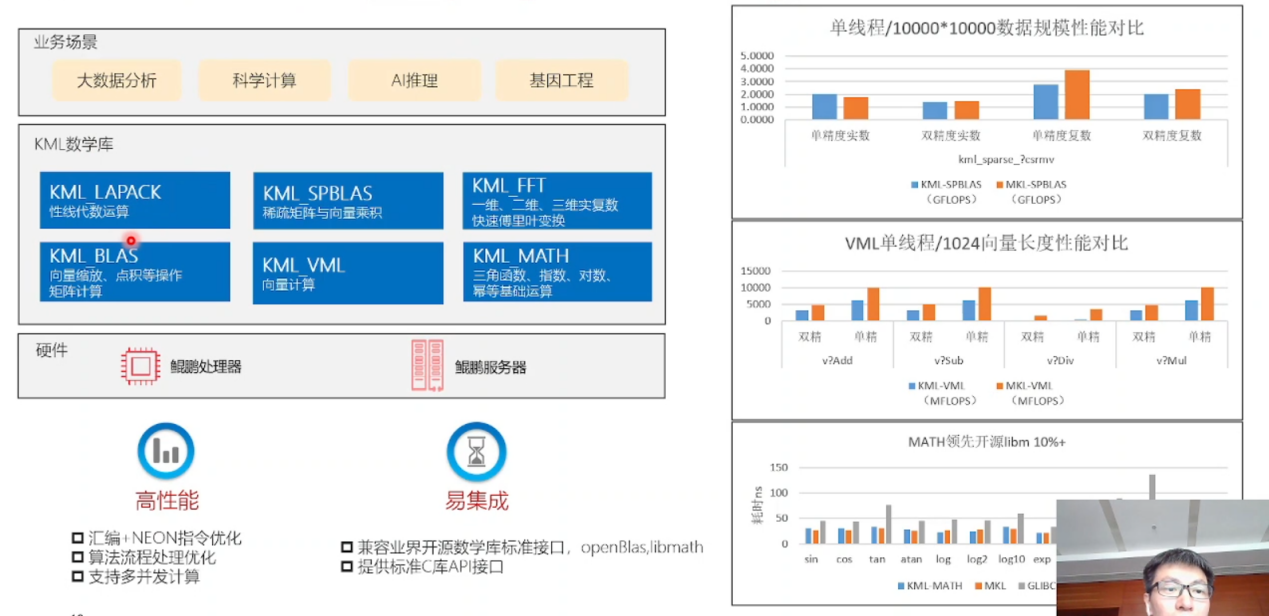Select the AI推理 scenario box
The width and height of the screenshot is (1269, 616).
(414, 80)
